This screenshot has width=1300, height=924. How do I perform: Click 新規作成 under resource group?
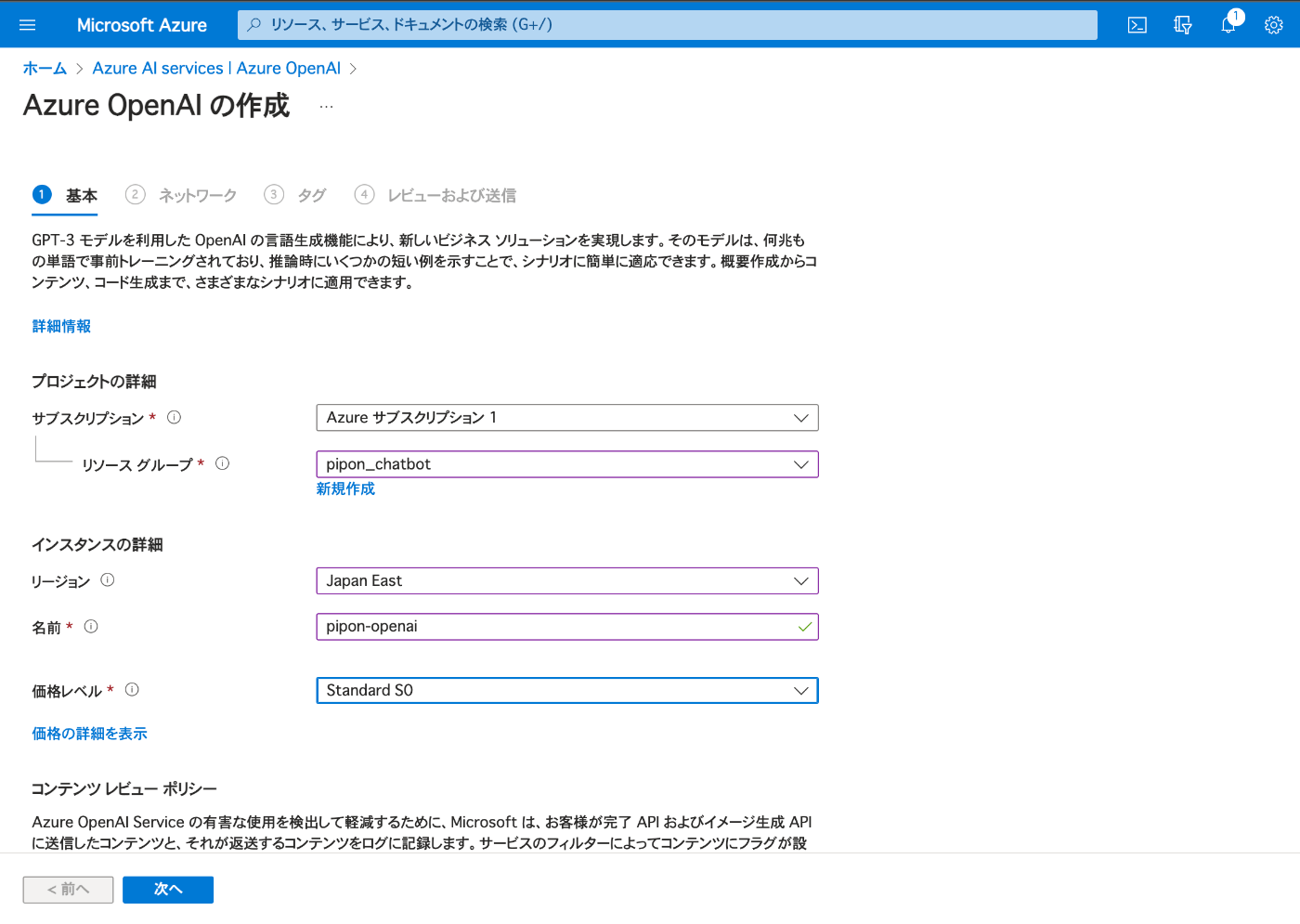[x=345, y=489]
